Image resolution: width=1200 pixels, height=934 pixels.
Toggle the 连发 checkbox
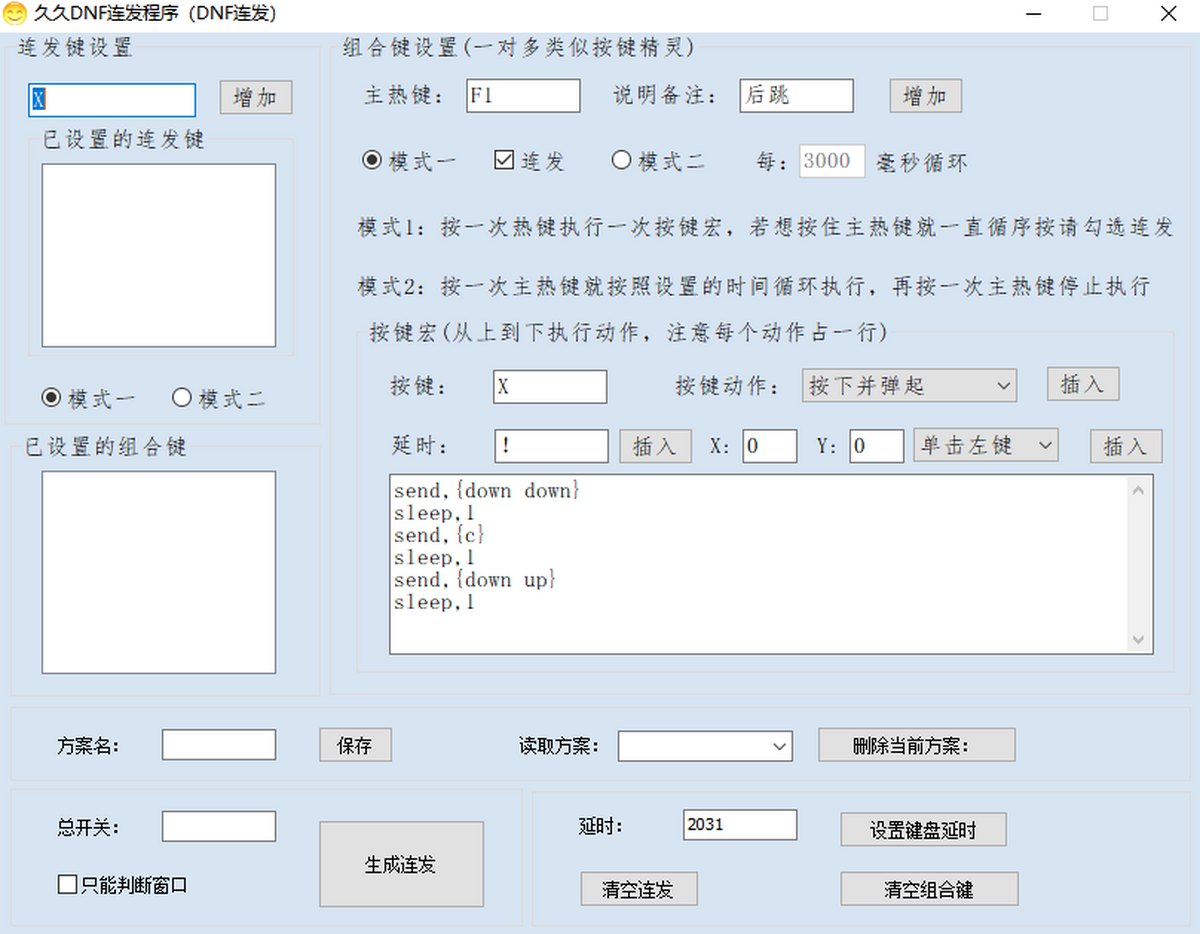[x=530, y=161]
